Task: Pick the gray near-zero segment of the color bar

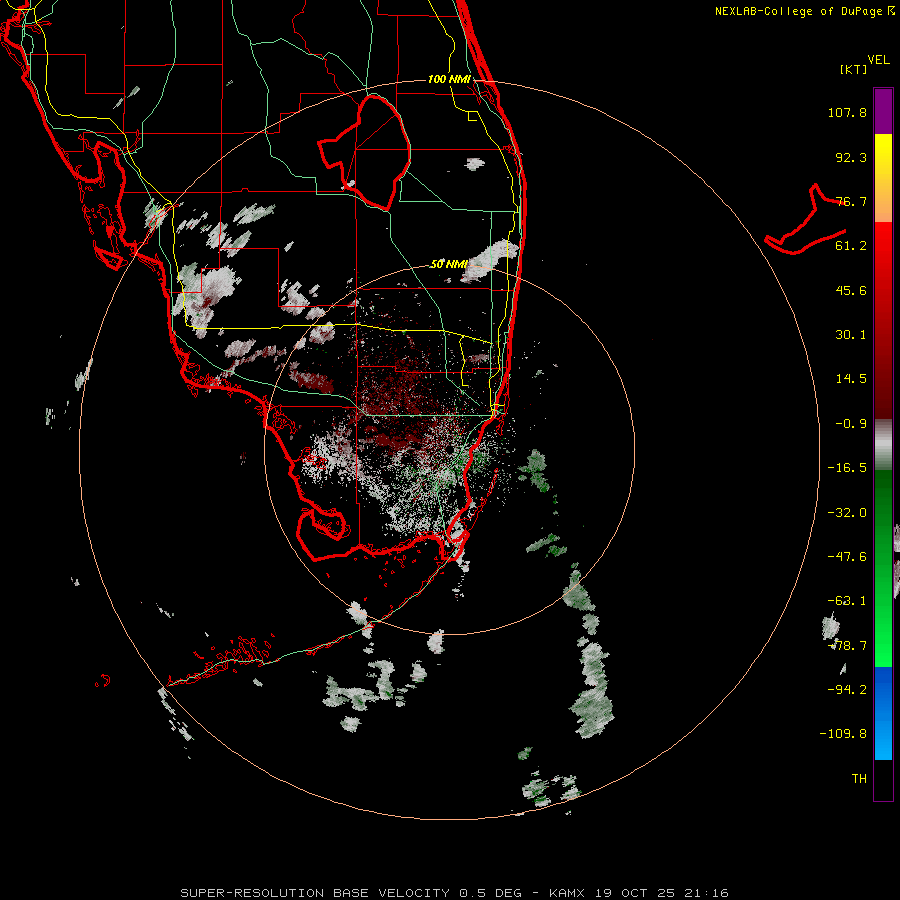Action: pos(883,445)
